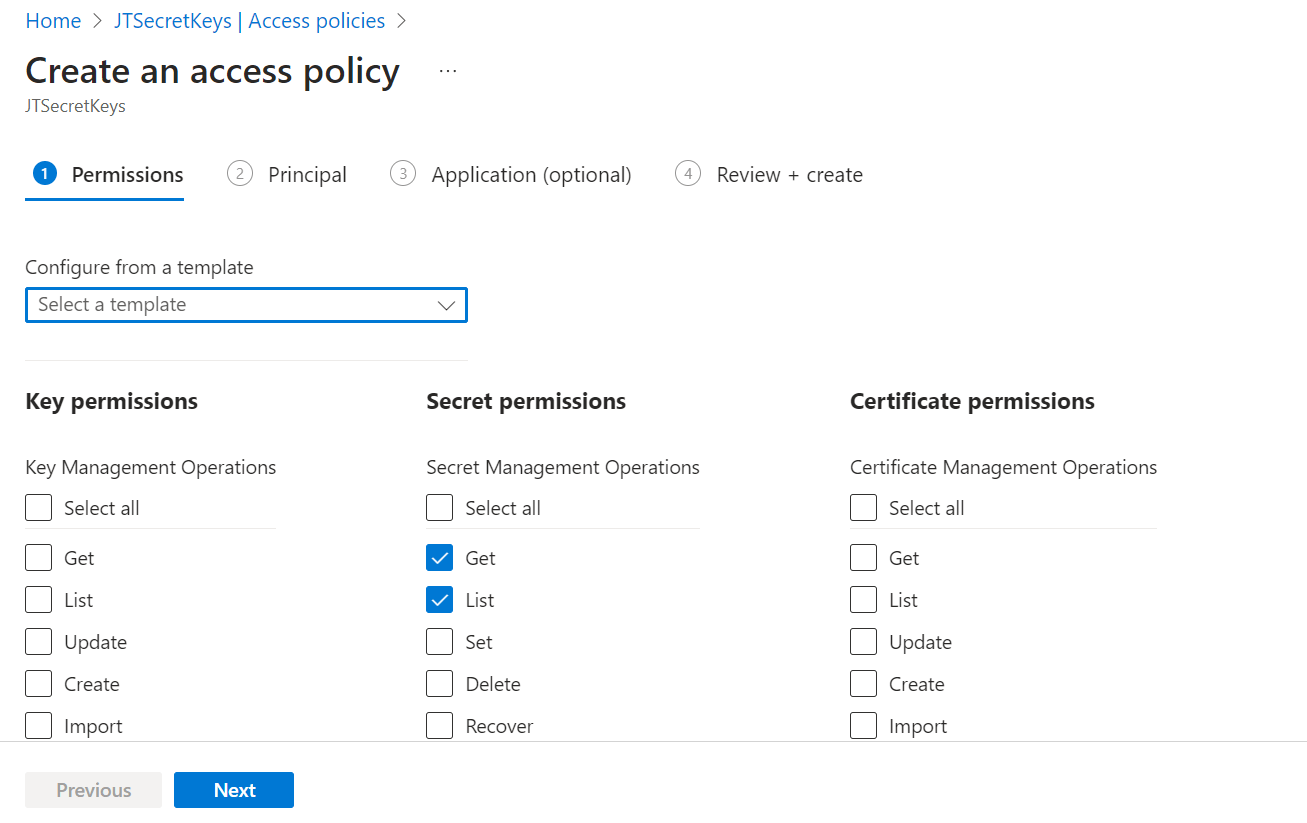Enable the Certificate permissions Import checkbox
The height and width of the screenshot is (823, 1307).
(x=863, y=726)
